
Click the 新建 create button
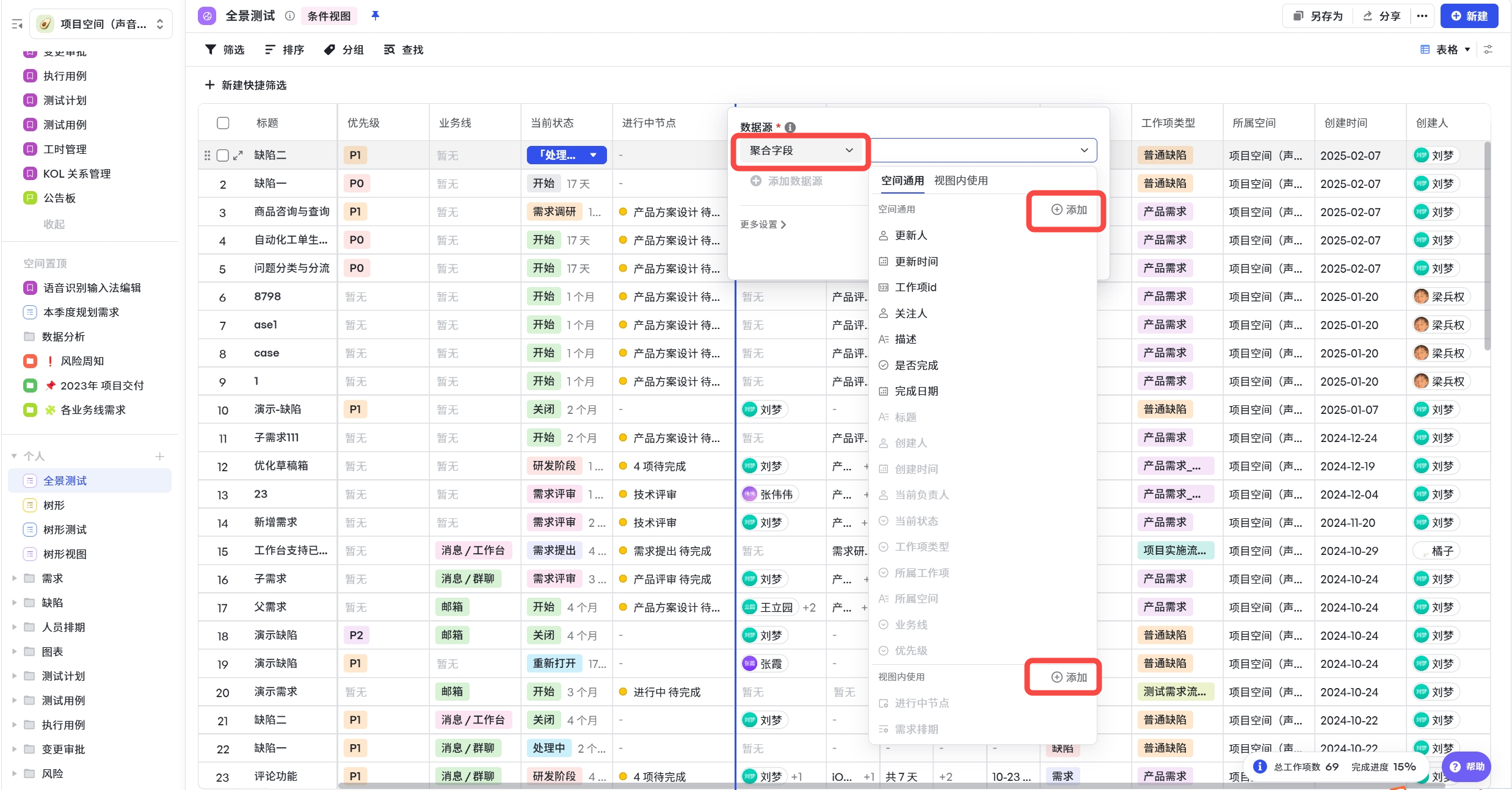1469,16
